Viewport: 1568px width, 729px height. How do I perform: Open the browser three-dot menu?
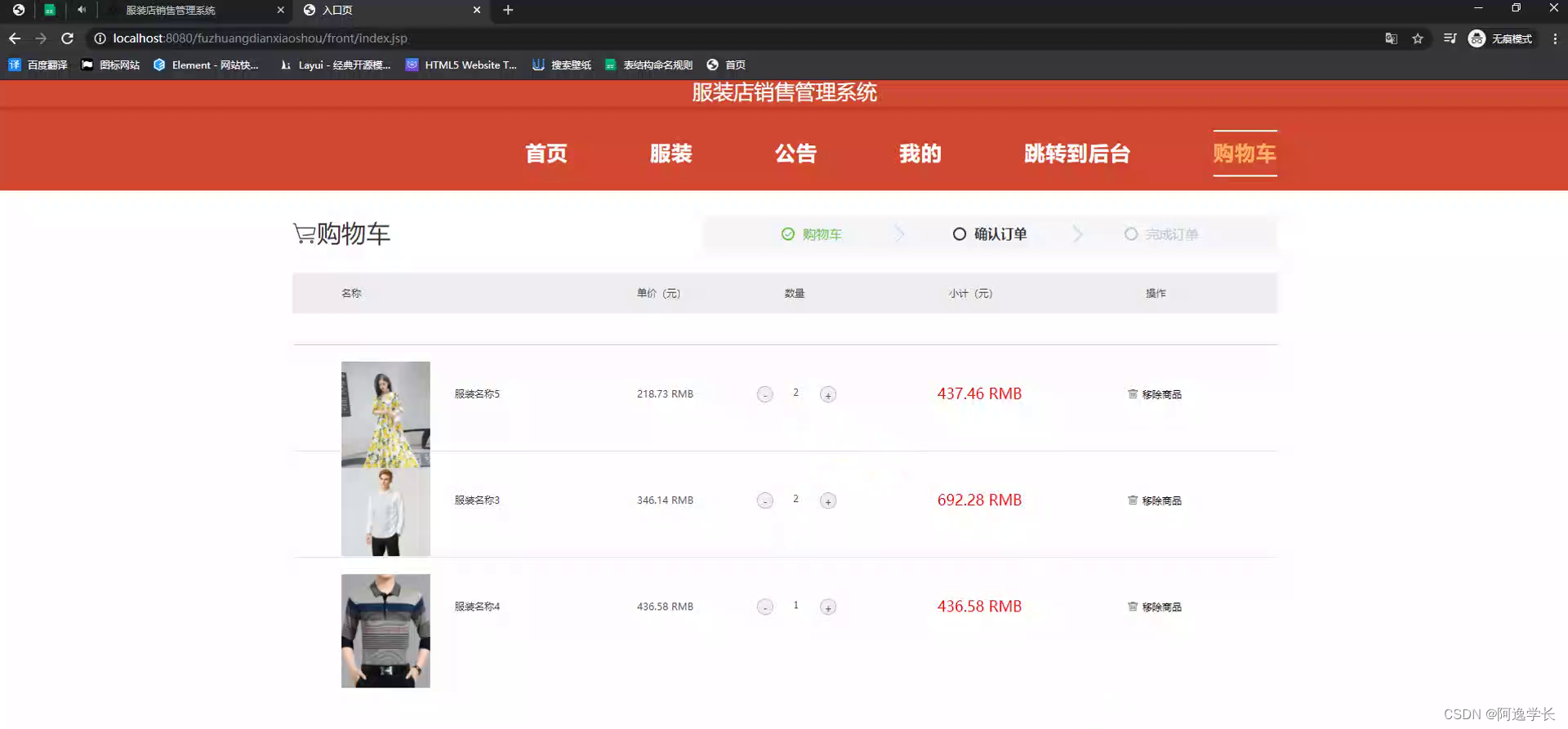click(x=1554, y=38)
